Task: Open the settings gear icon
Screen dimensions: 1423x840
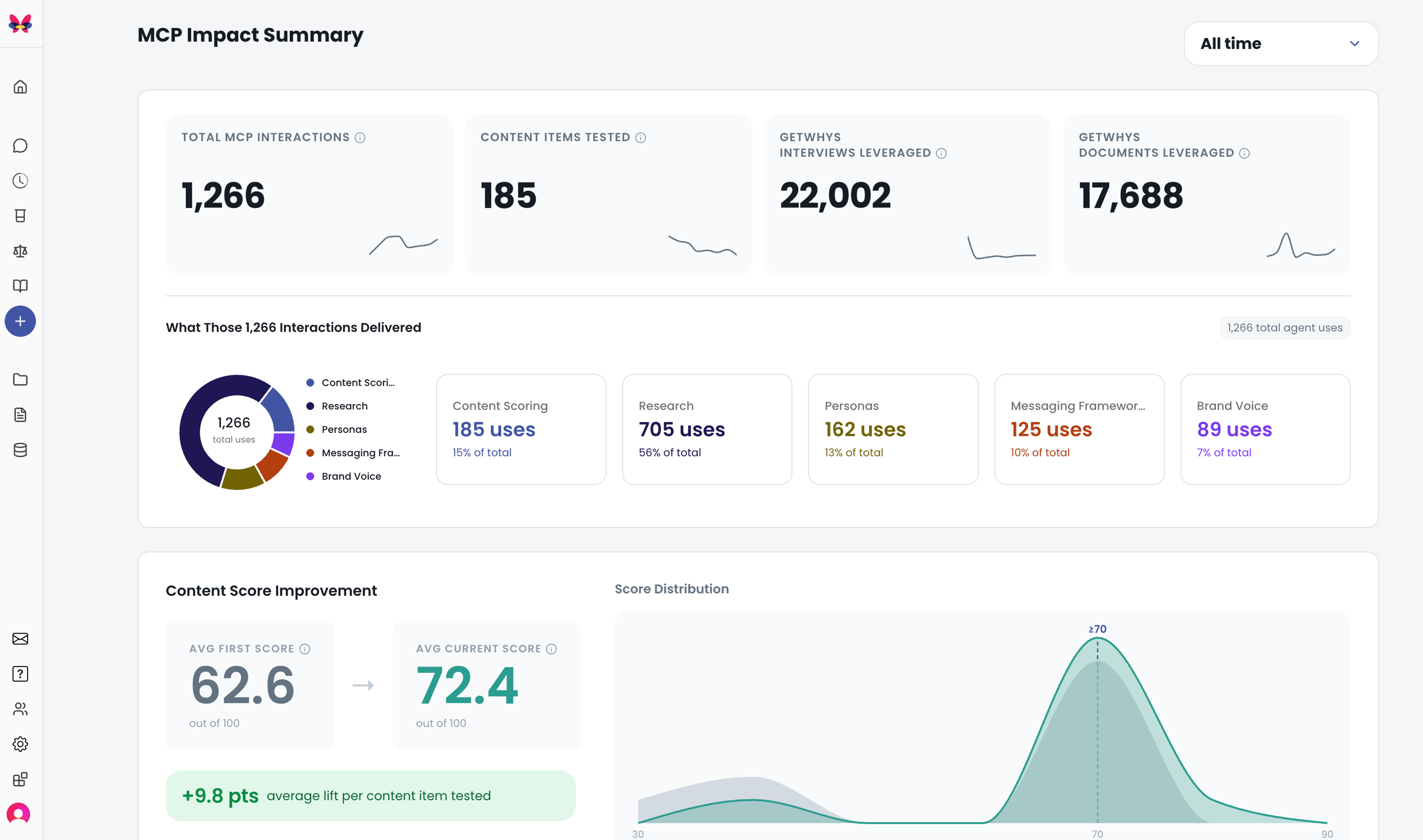Action: click(20, 744)
